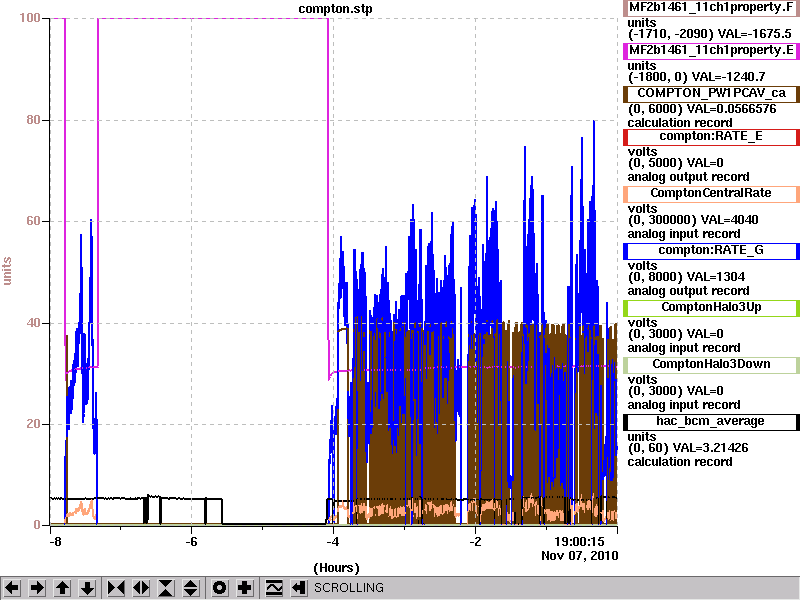Click the SCROLLING status label
Image resolution: width=800 pixels, height=600 pixels.
coord(348,588)
